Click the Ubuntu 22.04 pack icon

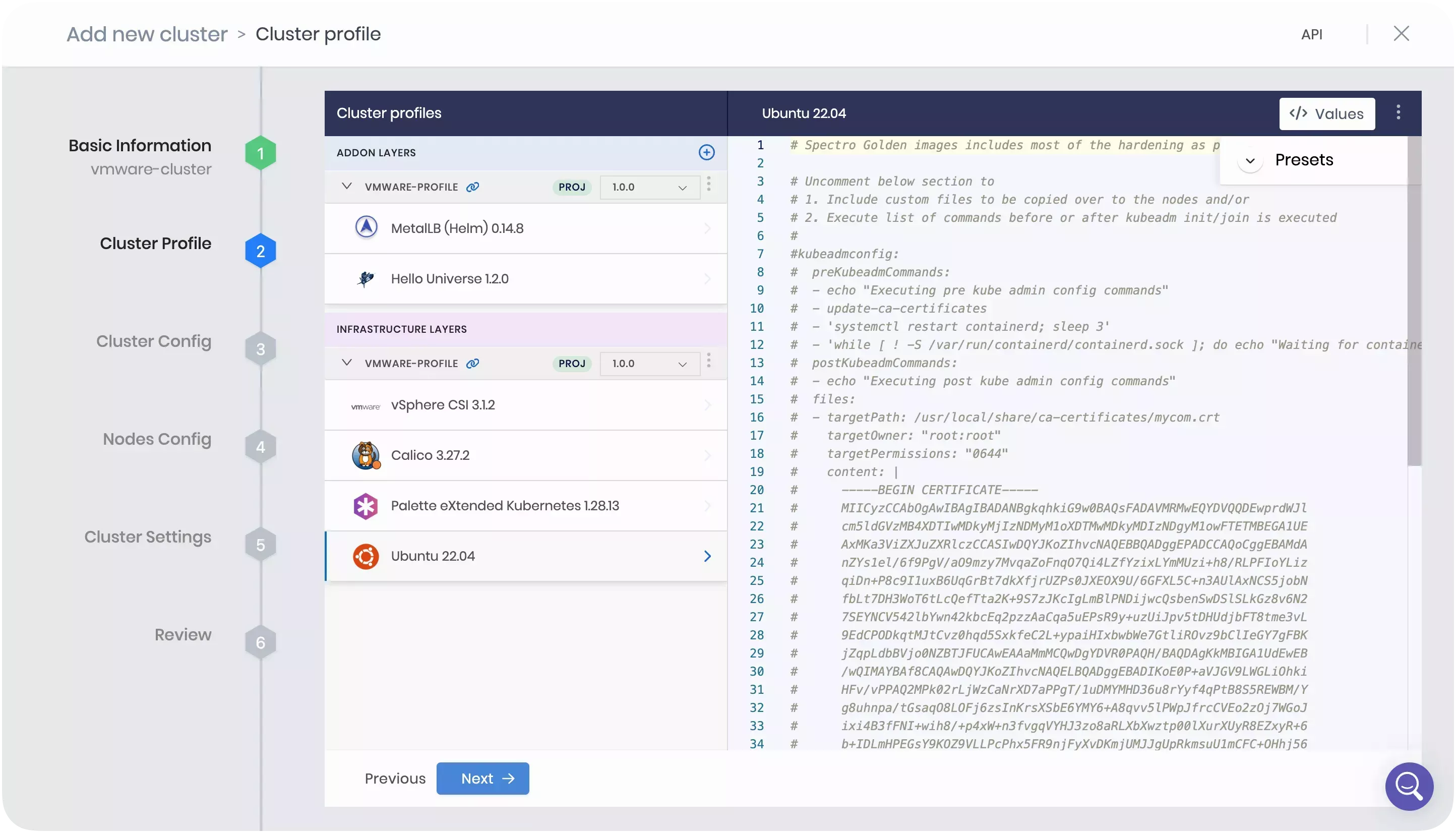tap(366, 556)
